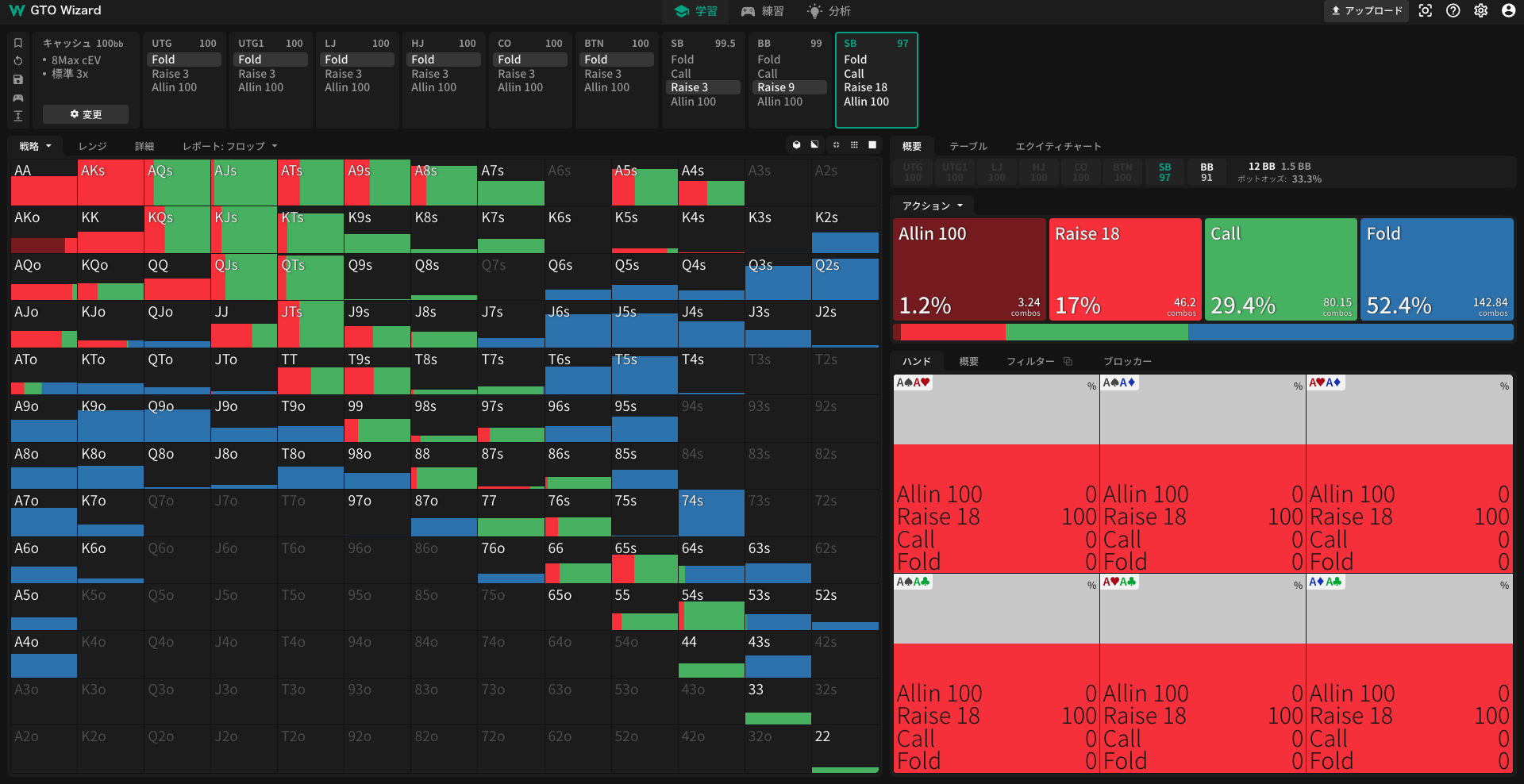The width and height of the screenshot is (1524, 784).
Task: Select the エクイティチャート tab
Action: [x=1058, y=146]
